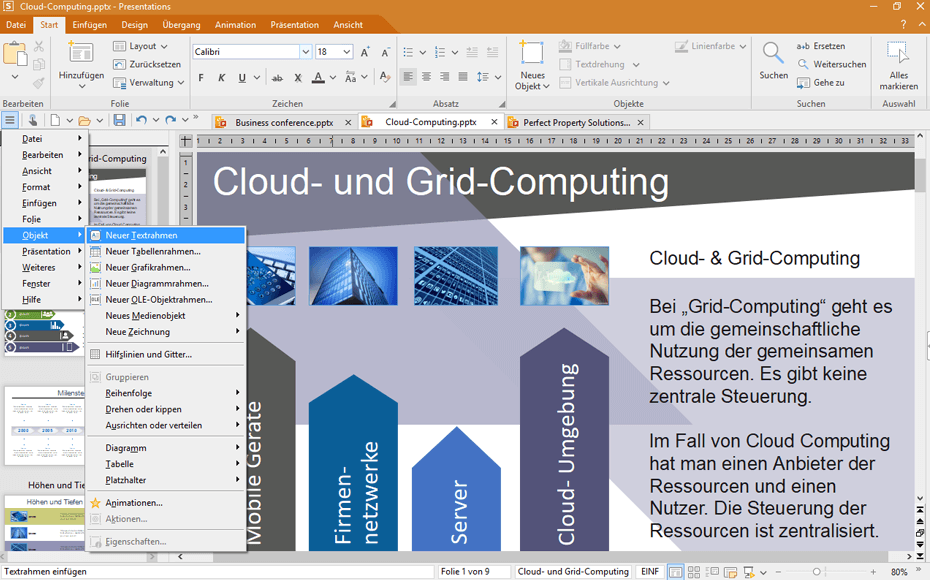
Task: Click Alles markieren icon
Action: click(898, 53)
